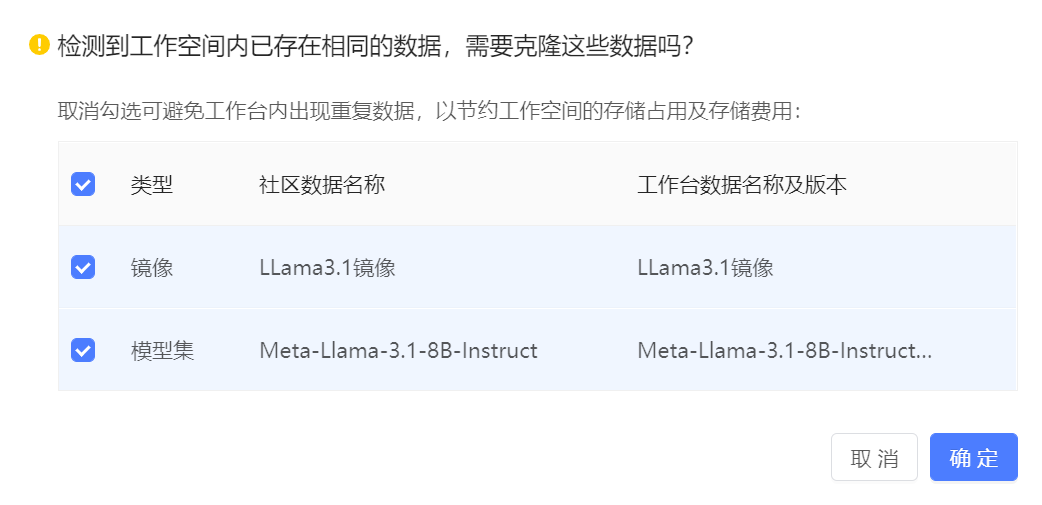Click the yellow warning exclamation icon
Viewport: 1042px width, 505px height.
[39, 45]
